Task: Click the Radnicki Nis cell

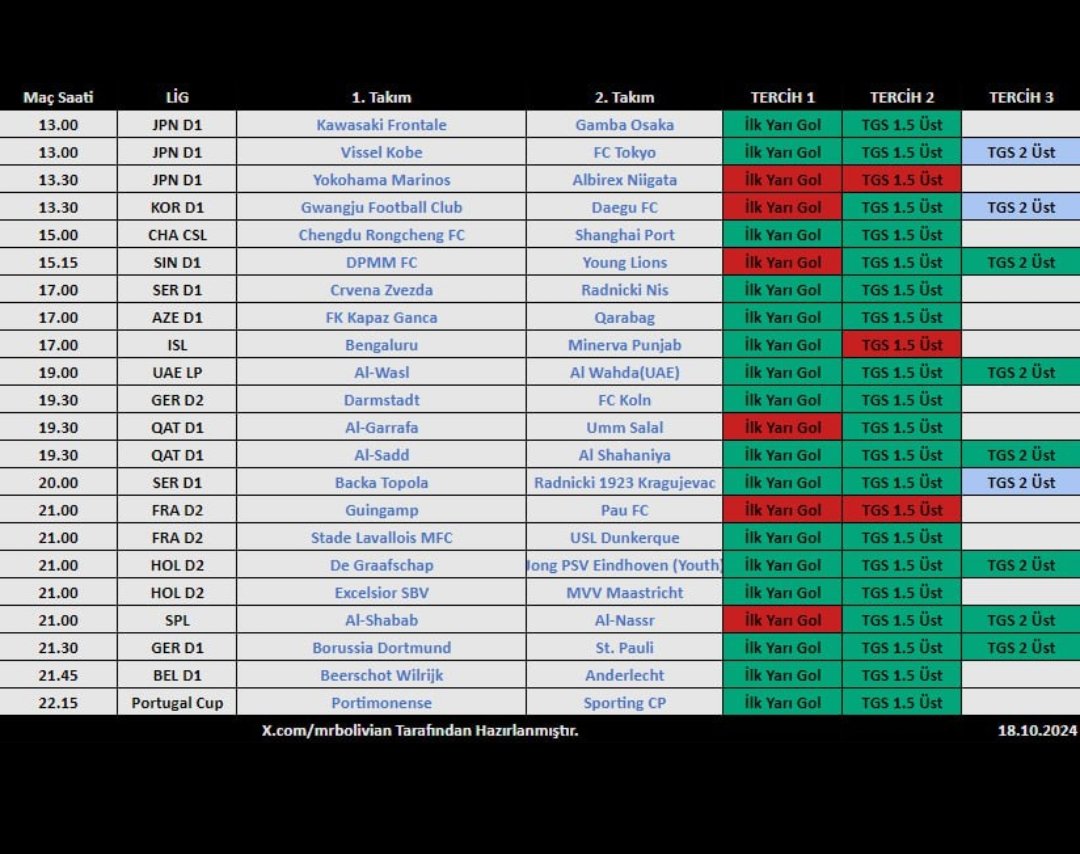Action: (624, 290)
